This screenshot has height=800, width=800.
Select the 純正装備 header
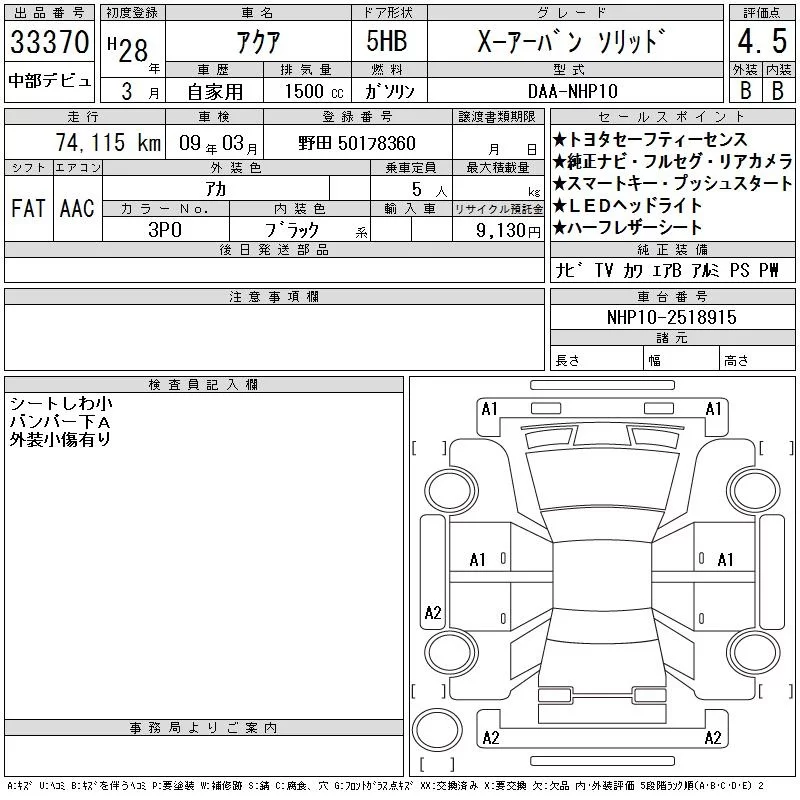click(672, 249)
